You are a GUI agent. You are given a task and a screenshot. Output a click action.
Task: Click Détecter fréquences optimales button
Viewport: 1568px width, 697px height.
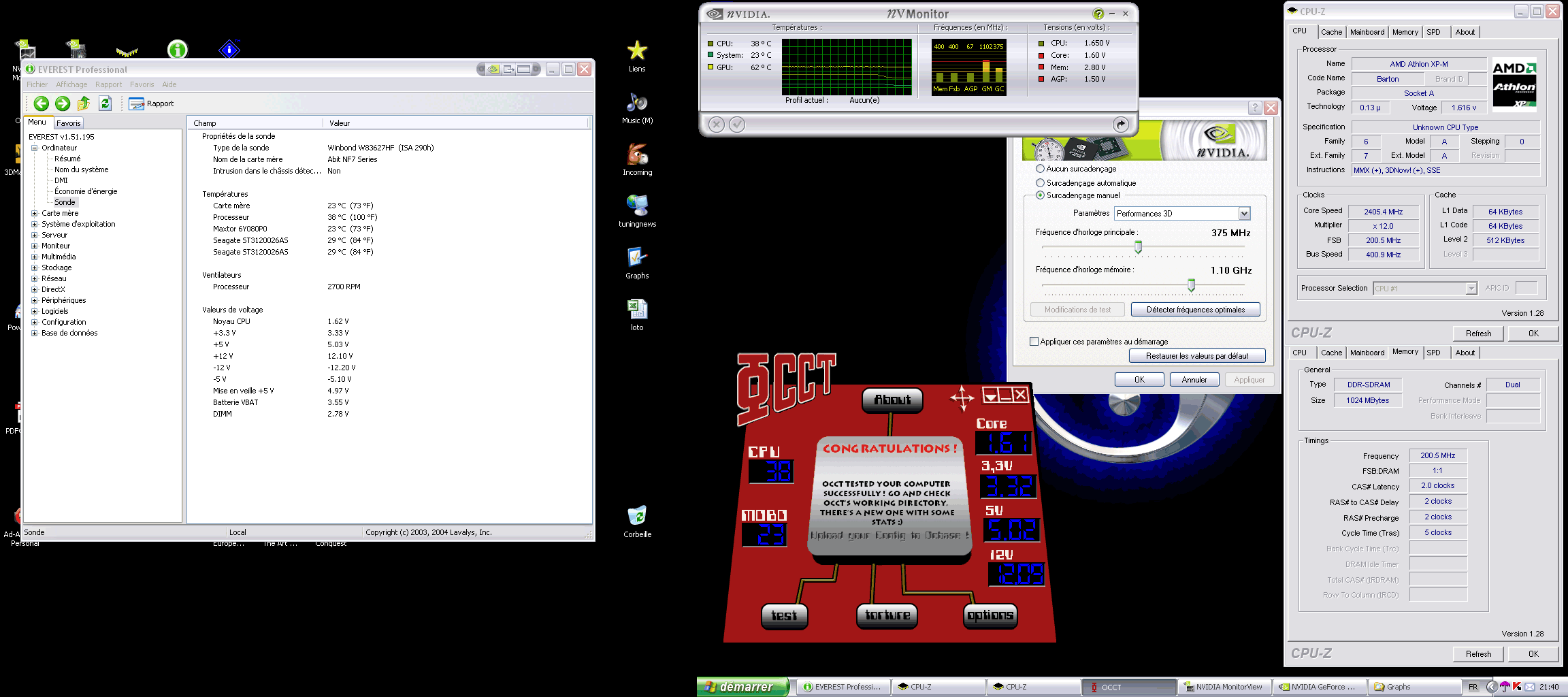coord(1195,310)
